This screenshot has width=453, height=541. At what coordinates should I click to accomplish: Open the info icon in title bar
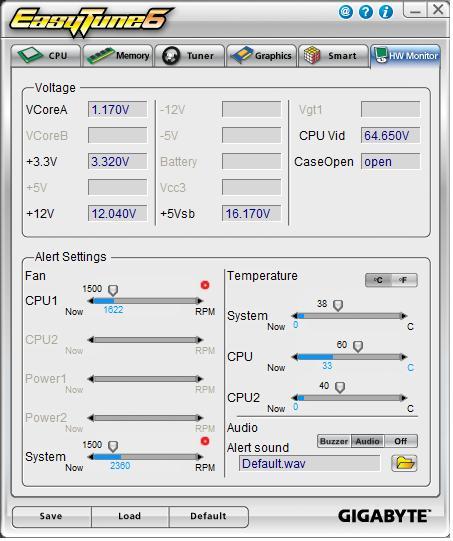386,12
